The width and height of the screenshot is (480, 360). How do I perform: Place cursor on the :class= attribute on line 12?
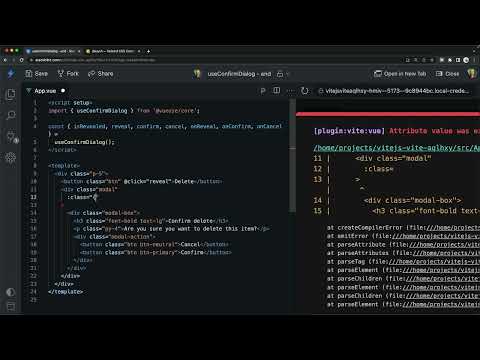79,197
